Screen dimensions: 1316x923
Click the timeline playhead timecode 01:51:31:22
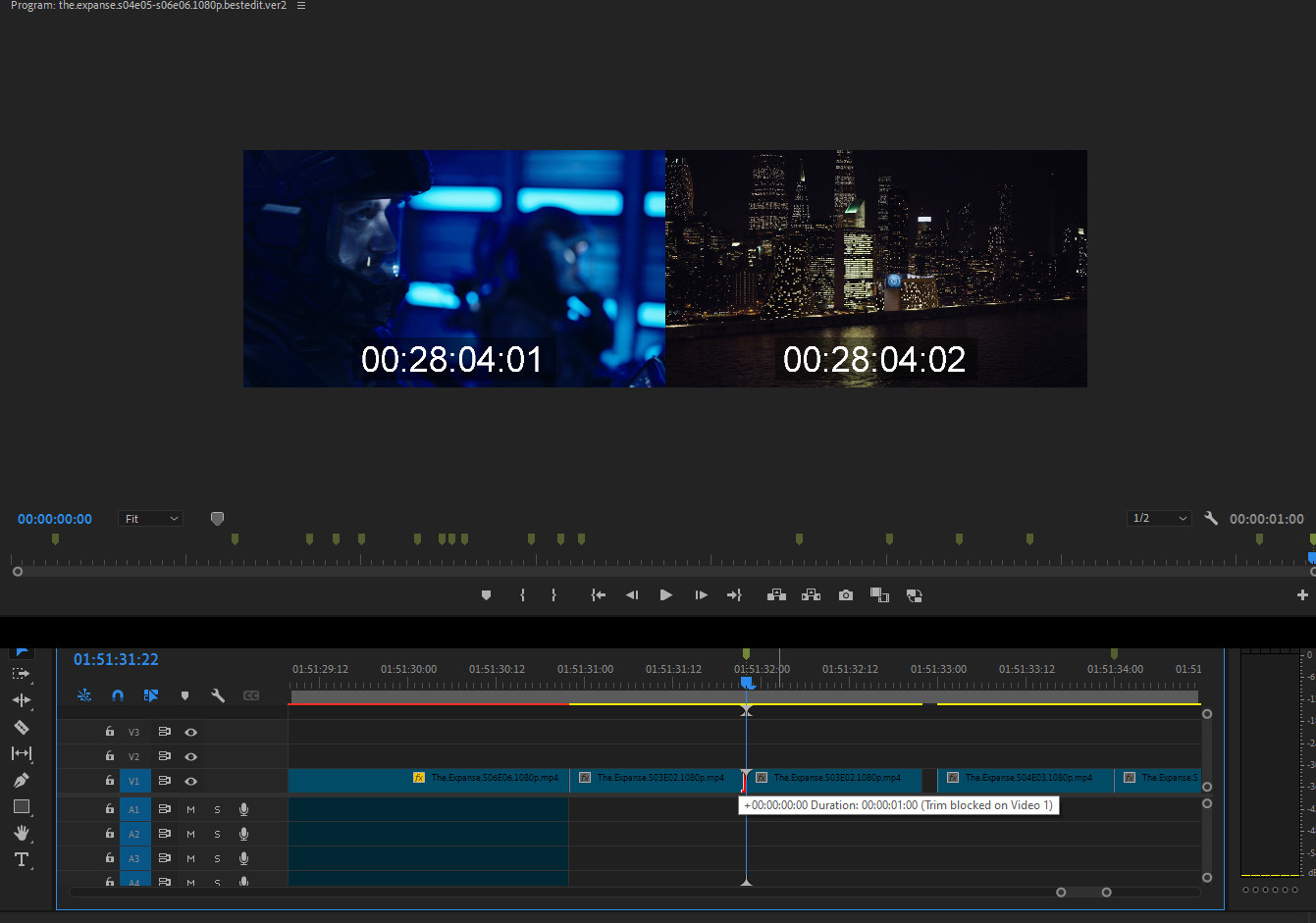116,660
